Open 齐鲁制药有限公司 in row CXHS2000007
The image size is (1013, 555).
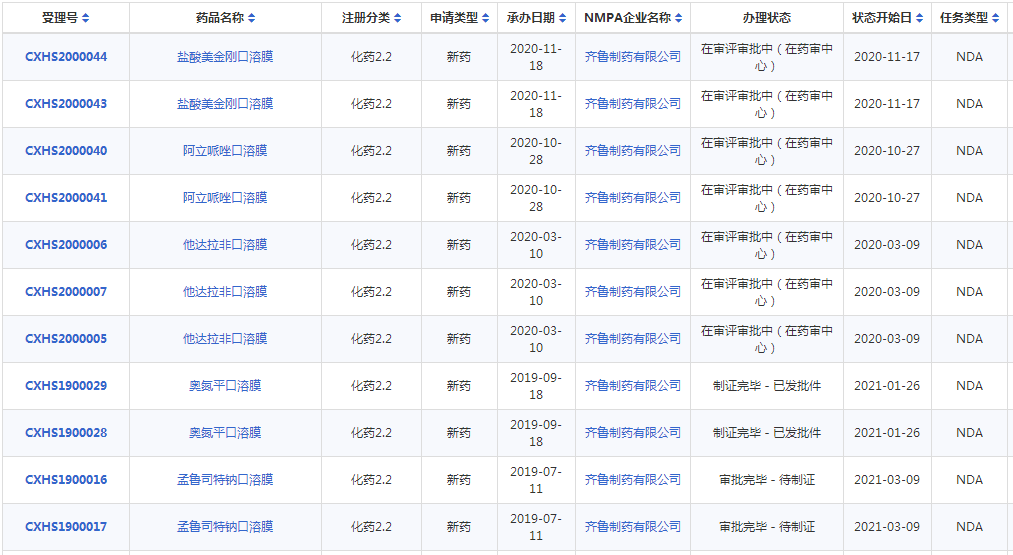(x=632, y=292)
